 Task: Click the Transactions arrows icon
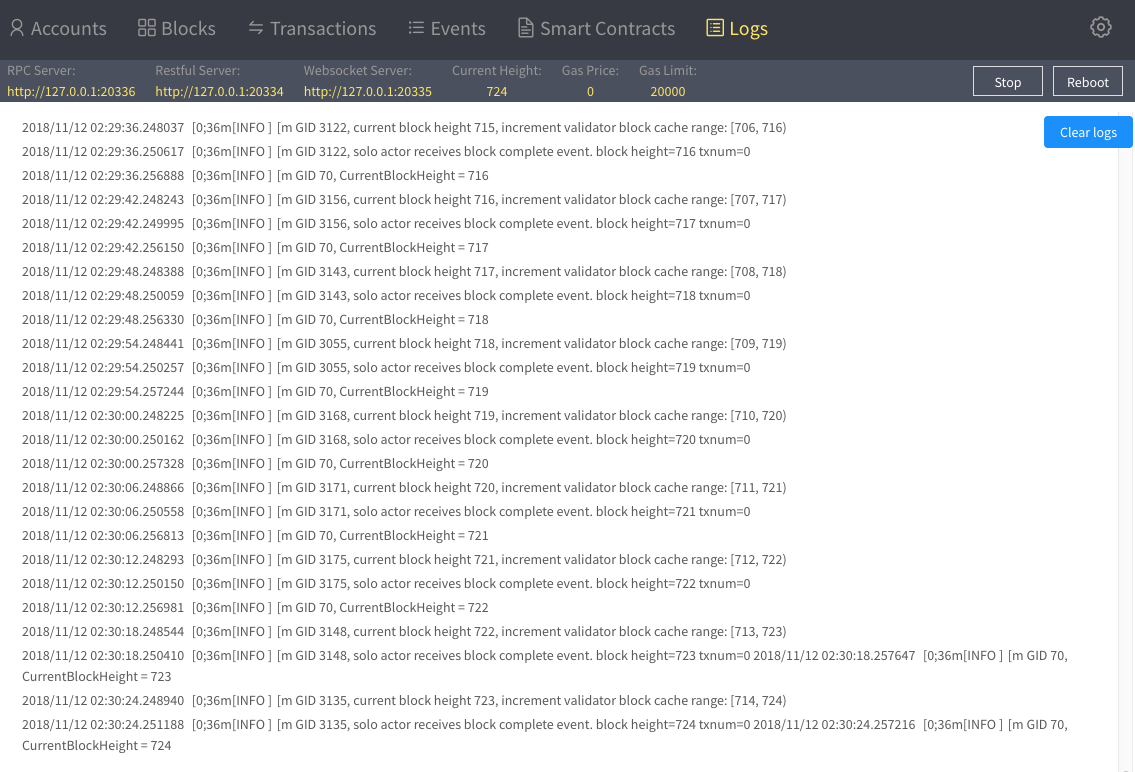[256, 27]
